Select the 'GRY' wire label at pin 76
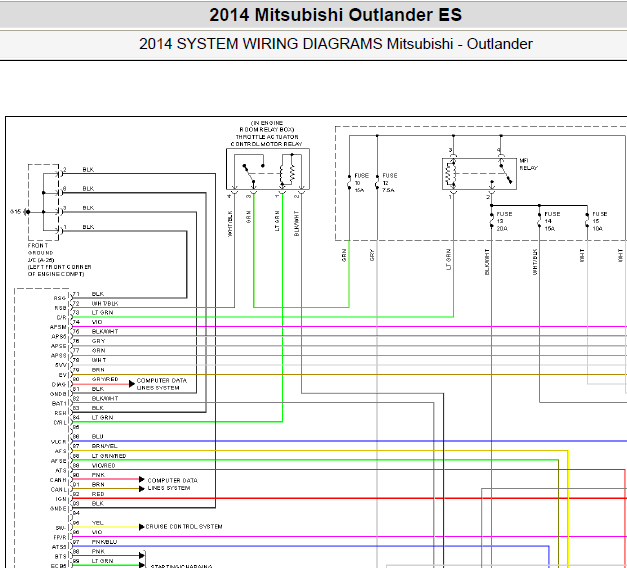 click(98, 341)
